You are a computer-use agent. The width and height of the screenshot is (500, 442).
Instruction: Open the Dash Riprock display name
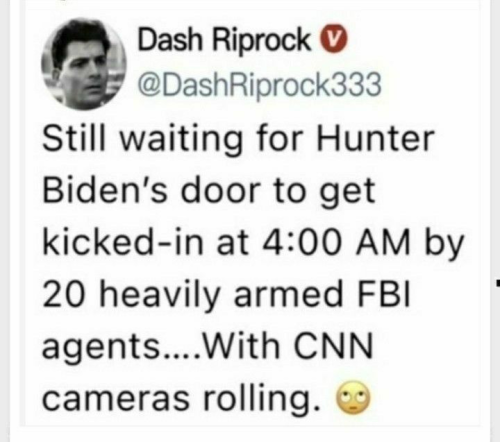224,39
